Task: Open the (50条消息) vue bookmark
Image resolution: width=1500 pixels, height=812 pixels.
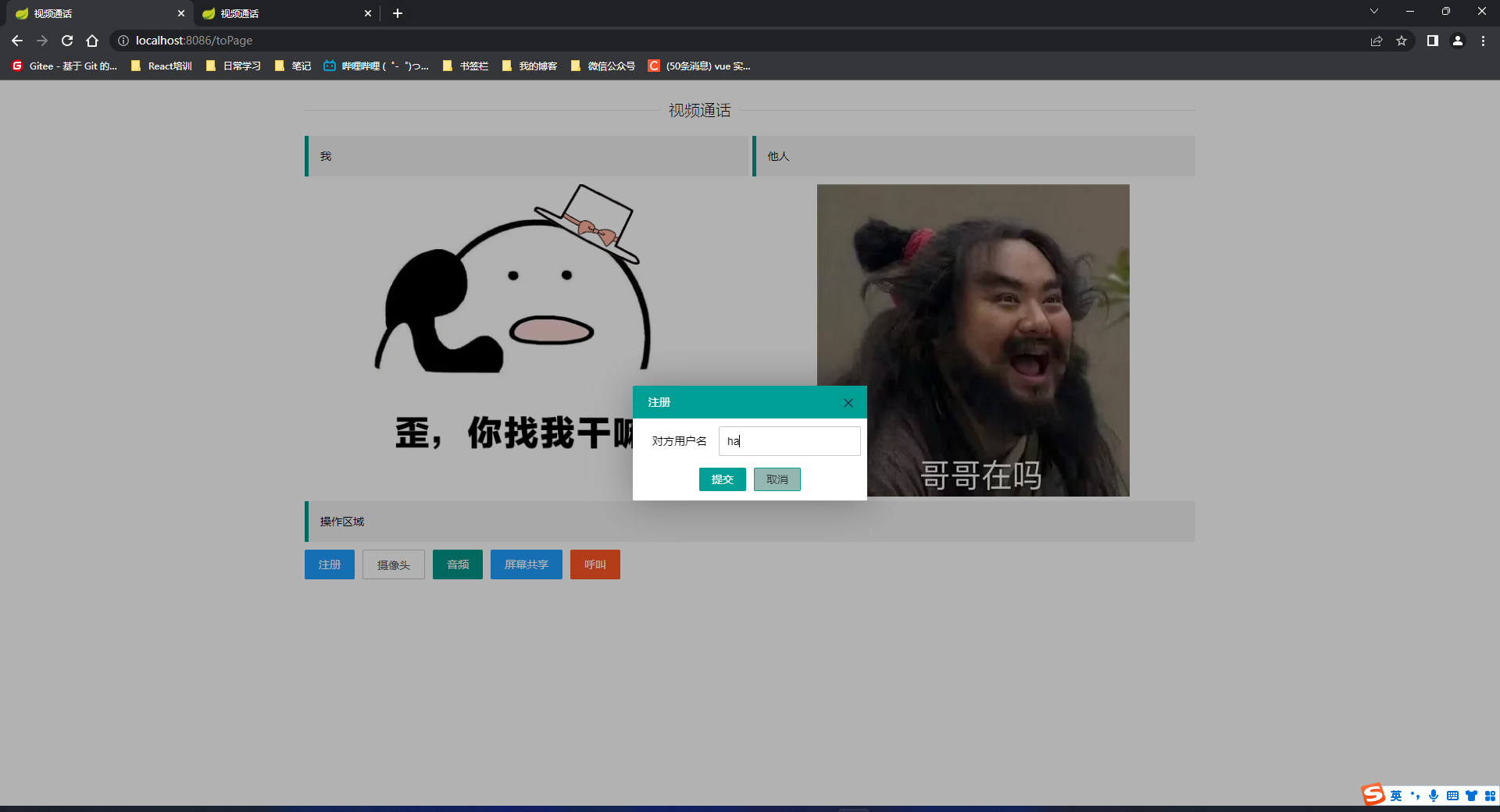Action: click(x=700, y=66)
